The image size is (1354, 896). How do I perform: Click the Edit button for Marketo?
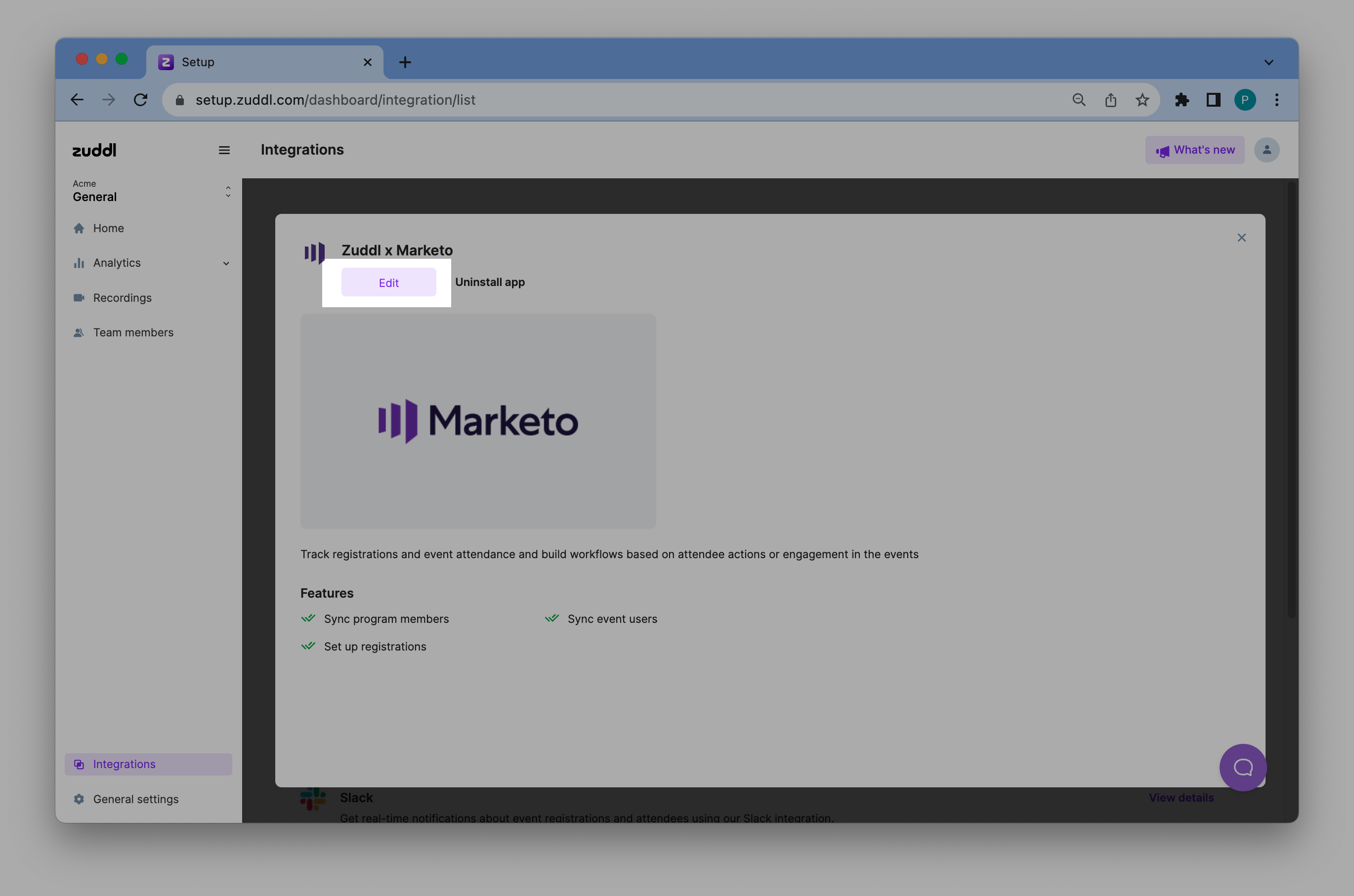point(388,283)
